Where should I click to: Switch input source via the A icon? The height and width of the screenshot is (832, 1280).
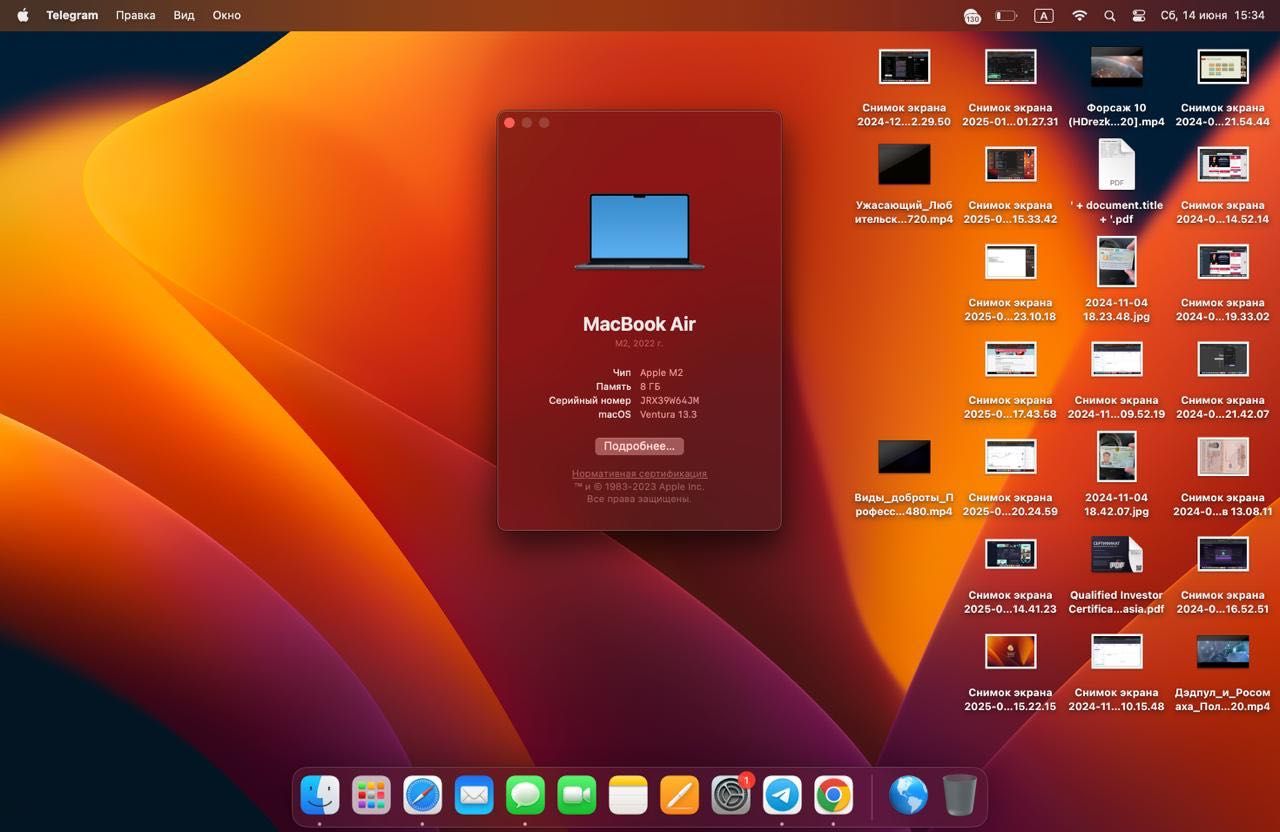1043,16
